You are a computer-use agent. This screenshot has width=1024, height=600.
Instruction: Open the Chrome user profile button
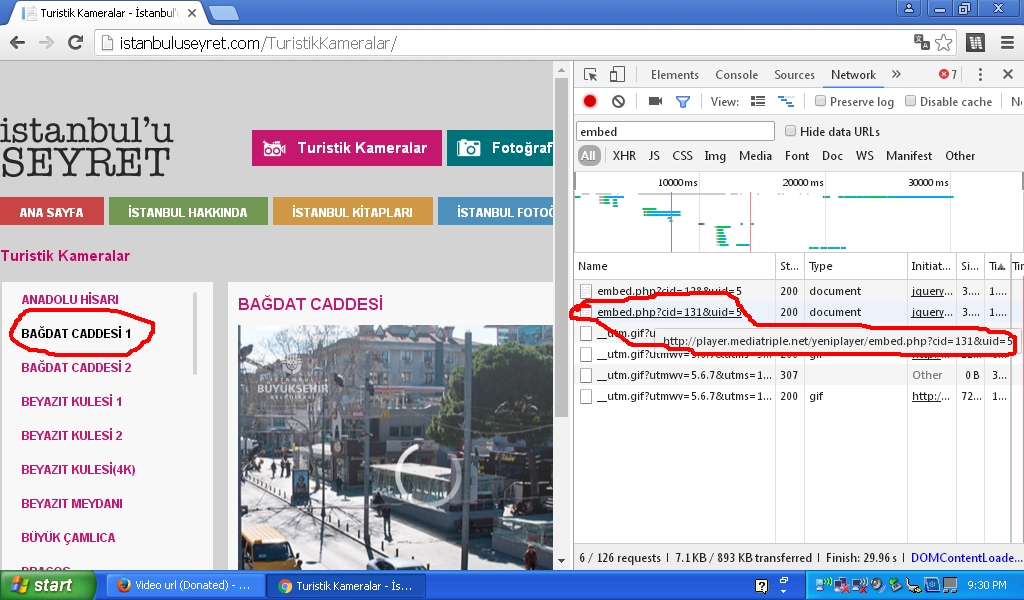(908, 8)
